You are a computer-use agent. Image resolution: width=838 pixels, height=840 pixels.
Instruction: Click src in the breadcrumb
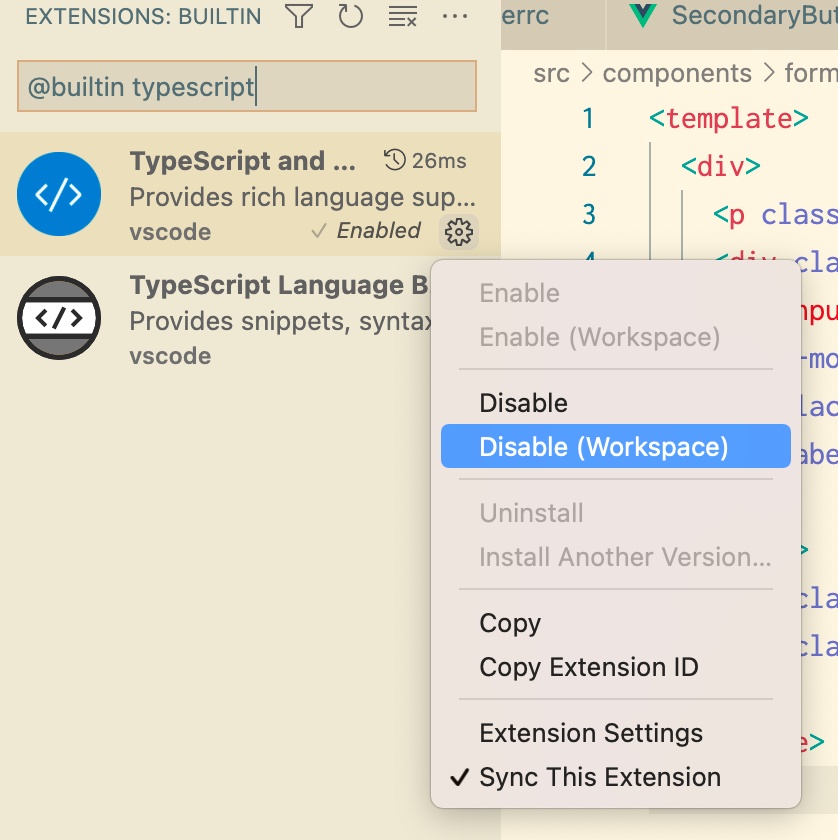pyautogui.click(x=551, y=73)
